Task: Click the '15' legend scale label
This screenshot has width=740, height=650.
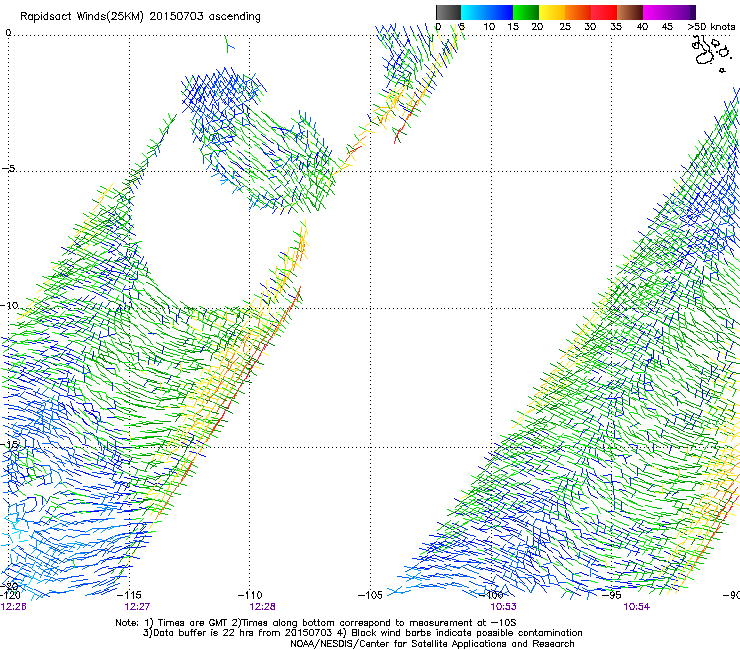Action: [513, 26]
